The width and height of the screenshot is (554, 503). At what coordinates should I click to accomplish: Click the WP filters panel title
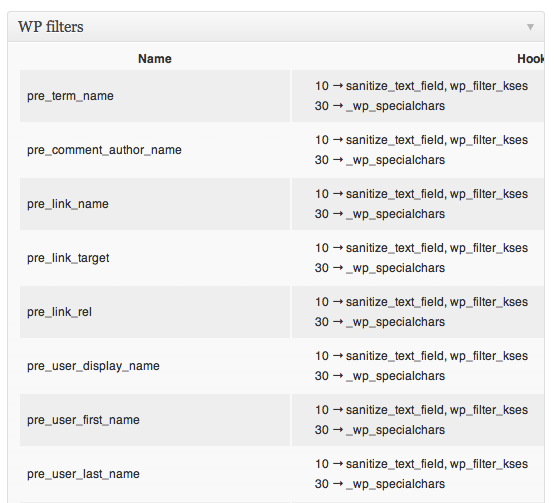[x=51, y=27]
